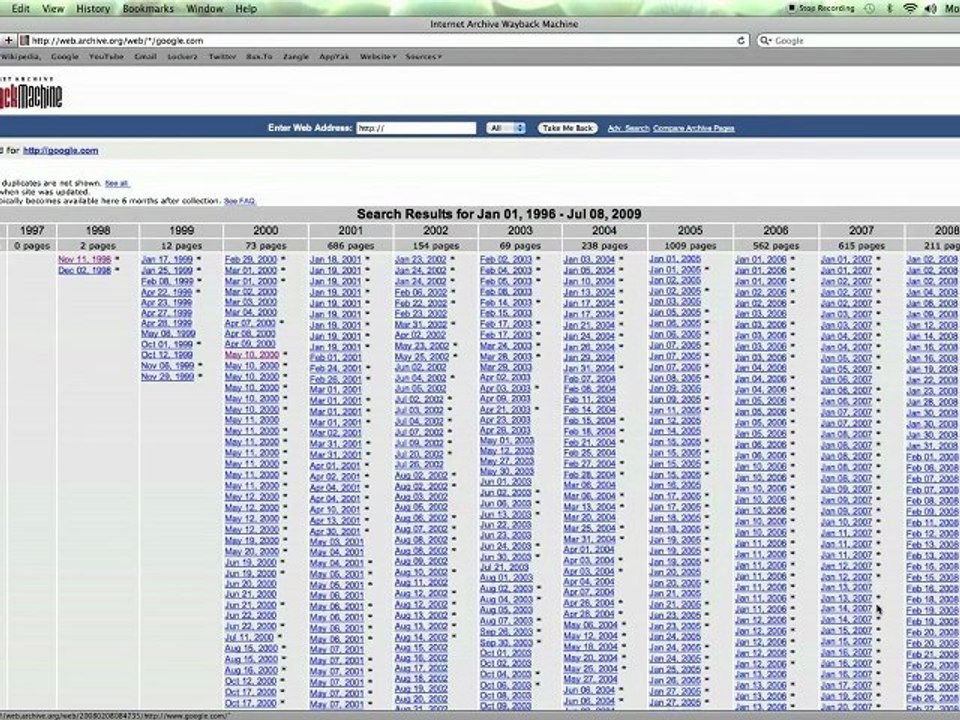Expand the Website bookmarks folder

[x=378, y=56]
